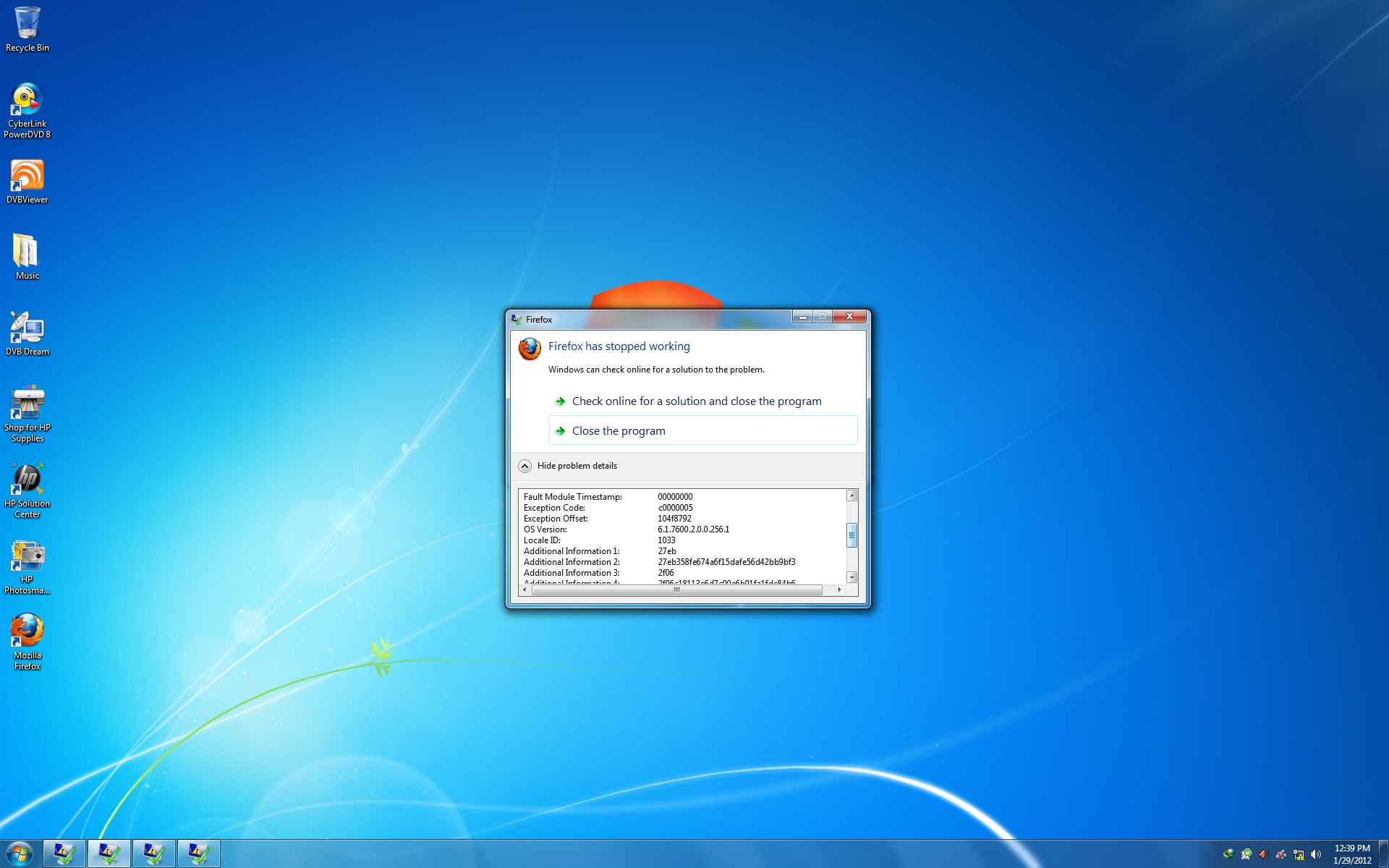Image resolution: width=1389 pixels, height=868 pixels.
Task: Collapse Hide problem details chevron
Action: (525, 466)
